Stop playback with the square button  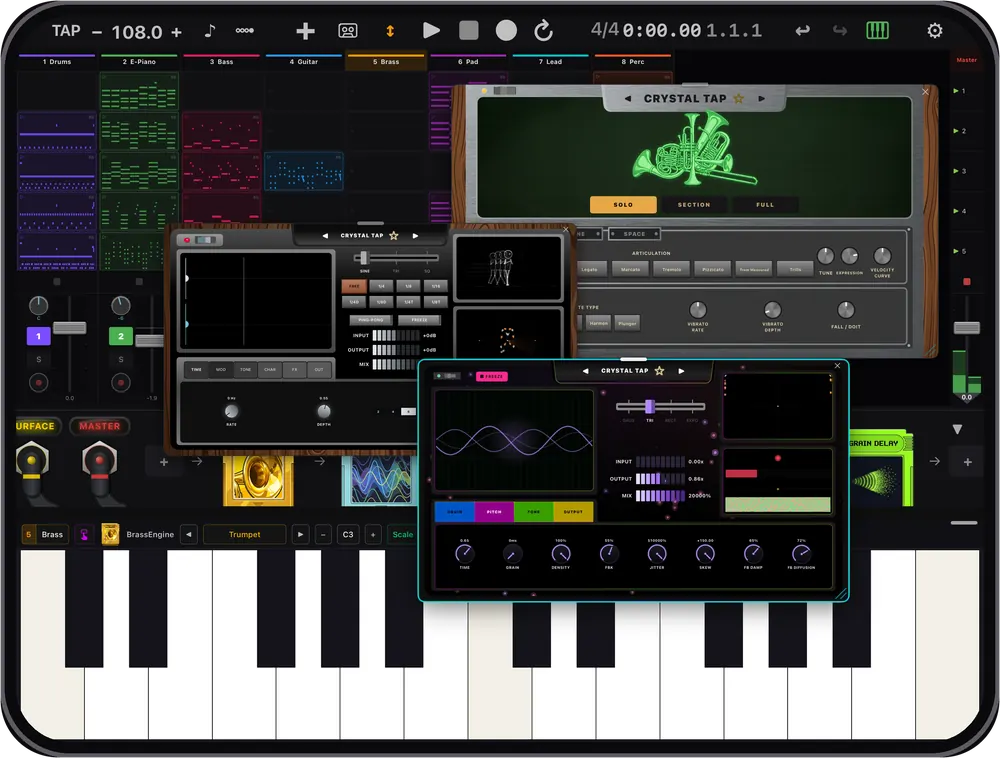coord(469,31)
